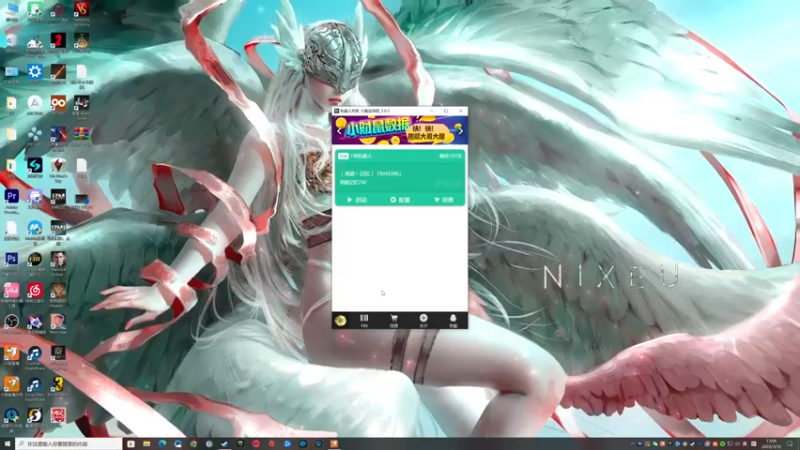Open the pink bilibili tool desktop icon

(11, 293)
